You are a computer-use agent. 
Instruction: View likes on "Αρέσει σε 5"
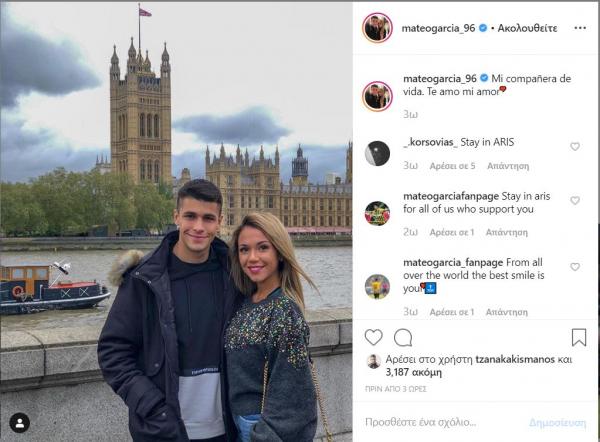click(452, 165)
